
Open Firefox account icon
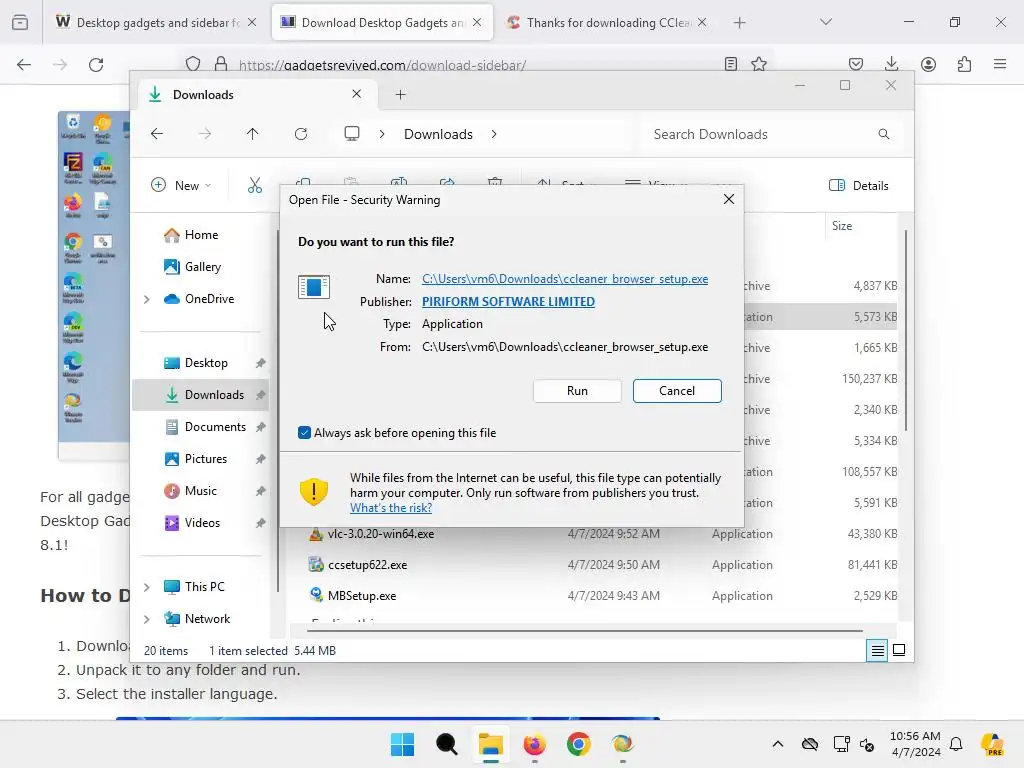click(928, 64)
